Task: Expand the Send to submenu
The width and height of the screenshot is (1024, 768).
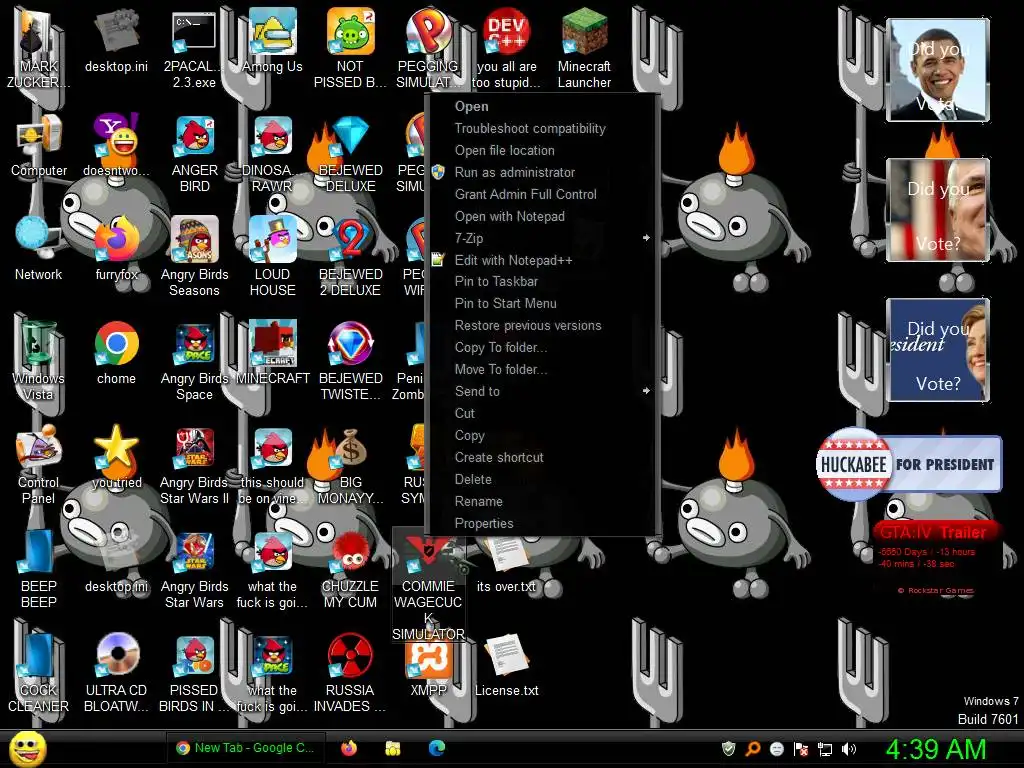Action: tap(542, 391)
